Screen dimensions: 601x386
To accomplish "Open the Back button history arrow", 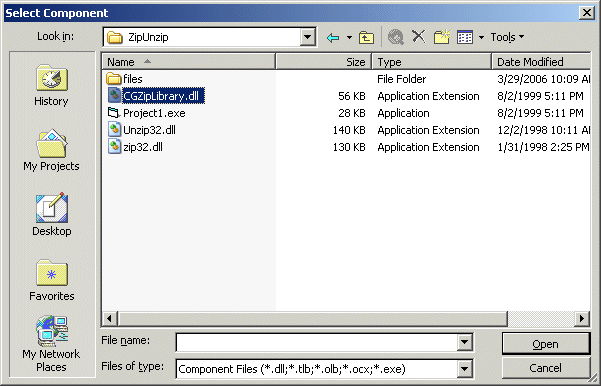I will pos(349,38).
